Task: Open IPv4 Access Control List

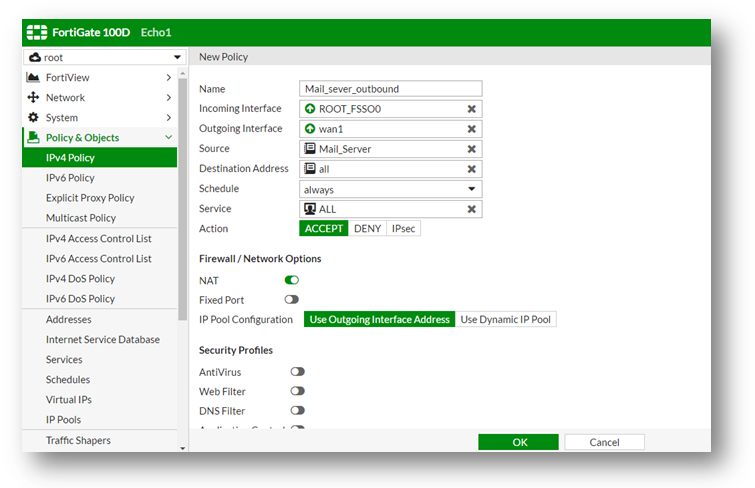Action: point(100,238)
